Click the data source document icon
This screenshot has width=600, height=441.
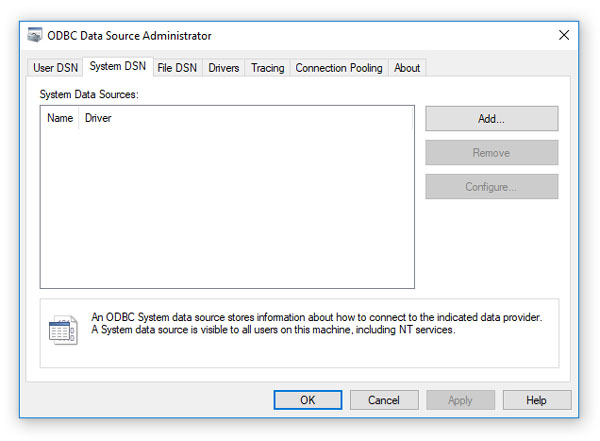tap(63, 330)
